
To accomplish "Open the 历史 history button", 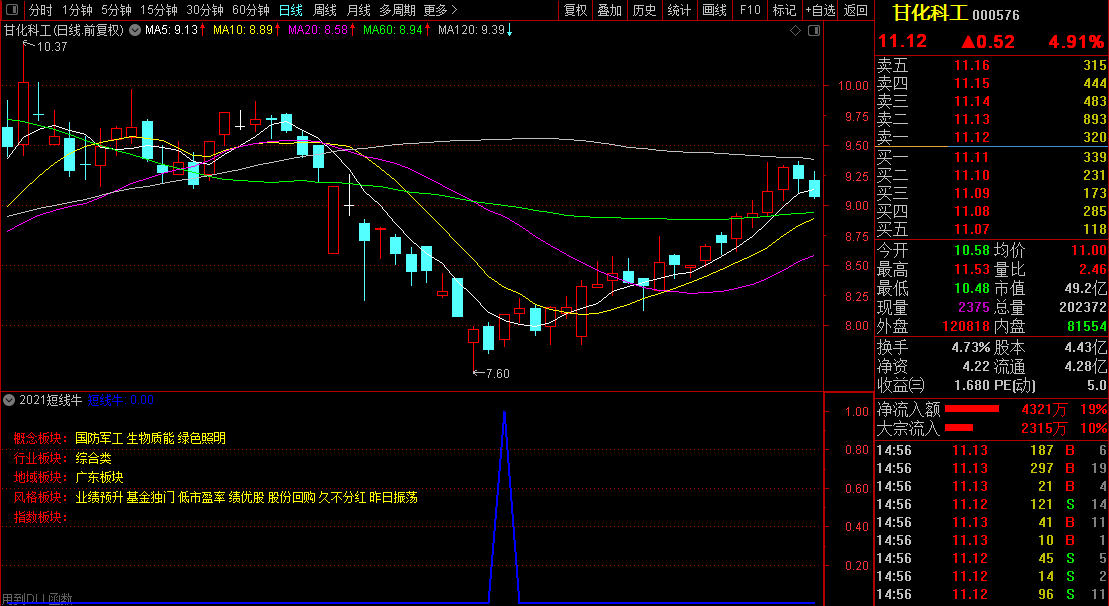I will pos(644,10).
